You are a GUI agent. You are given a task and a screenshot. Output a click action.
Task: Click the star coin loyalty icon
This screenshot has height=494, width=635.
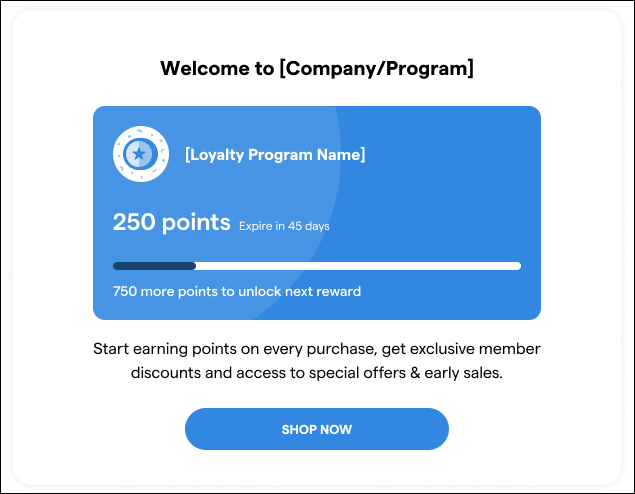140,154
